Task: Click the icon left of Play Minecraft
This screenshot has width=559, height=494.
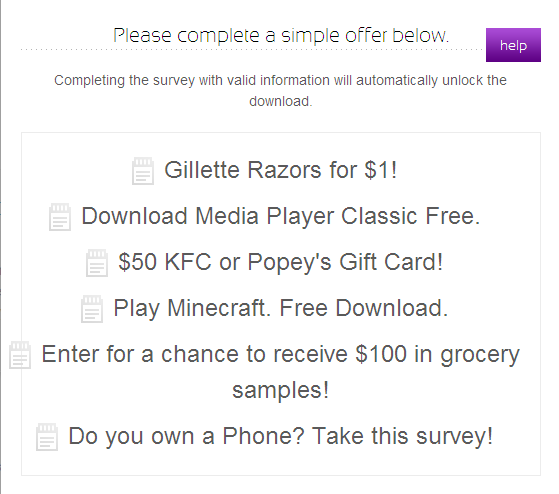Action: (x=92, y=309)
